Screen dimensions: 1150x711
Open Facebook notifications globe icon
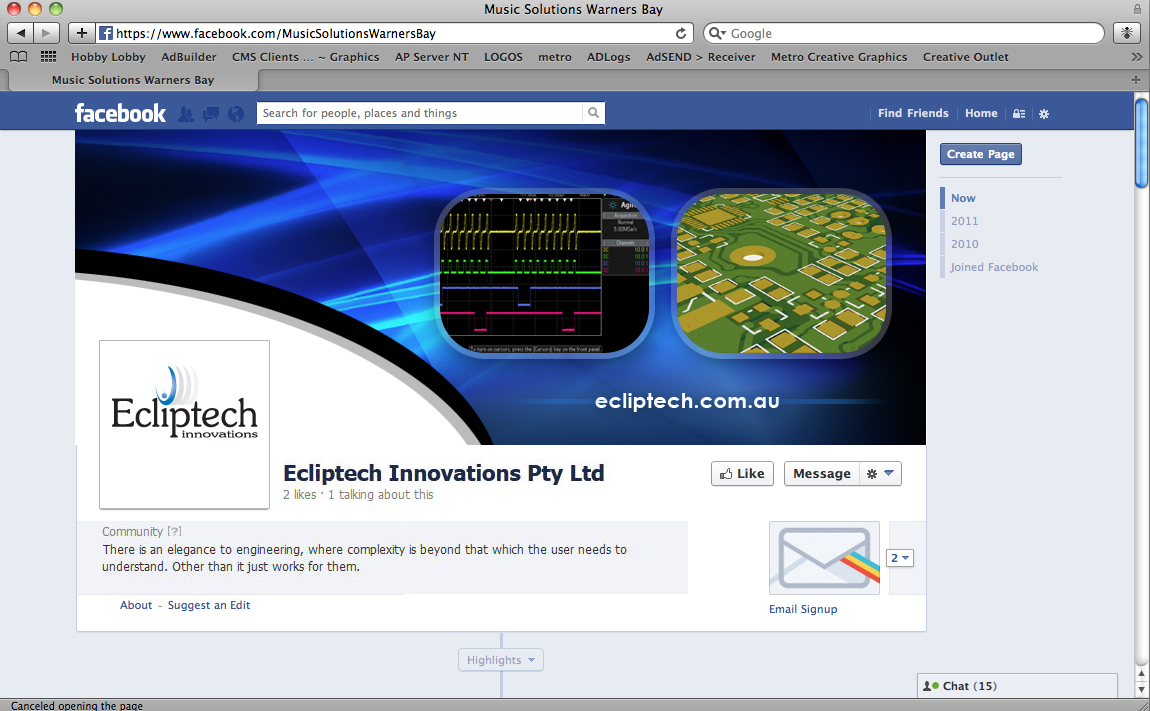235,114
